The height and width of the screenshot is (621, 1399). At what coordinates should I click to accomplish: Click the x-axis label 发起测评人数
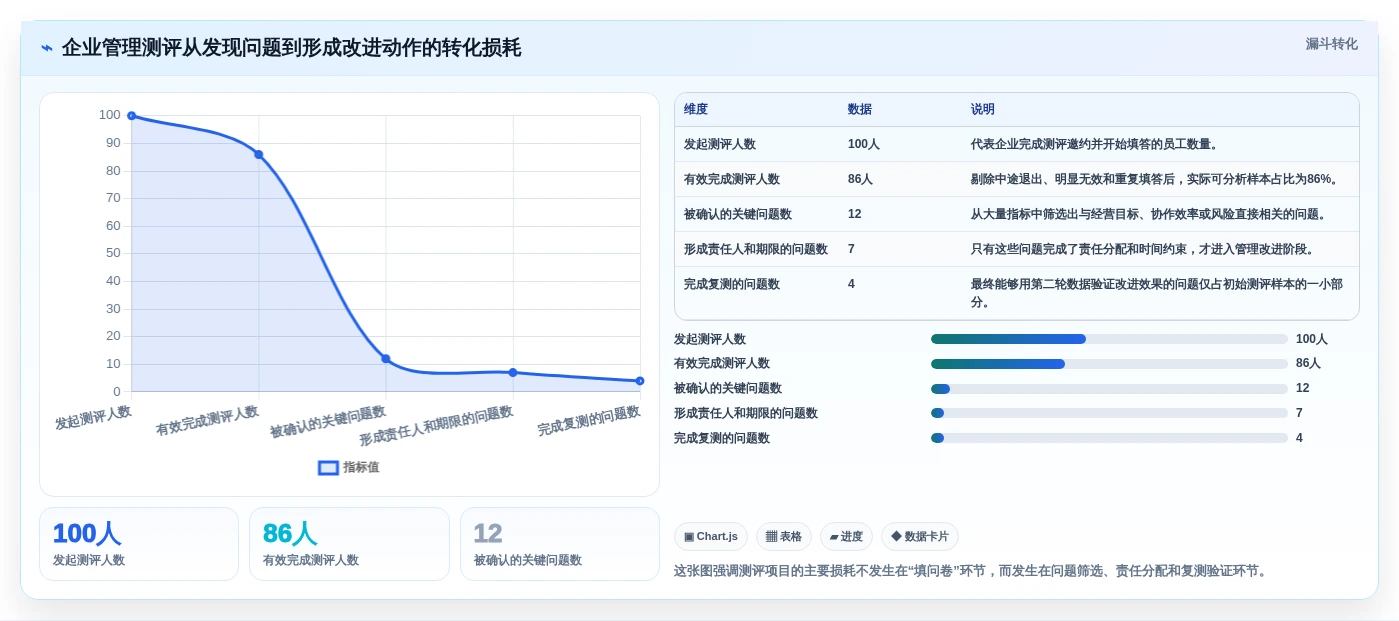pyautogui.click(x=93, y=418)
